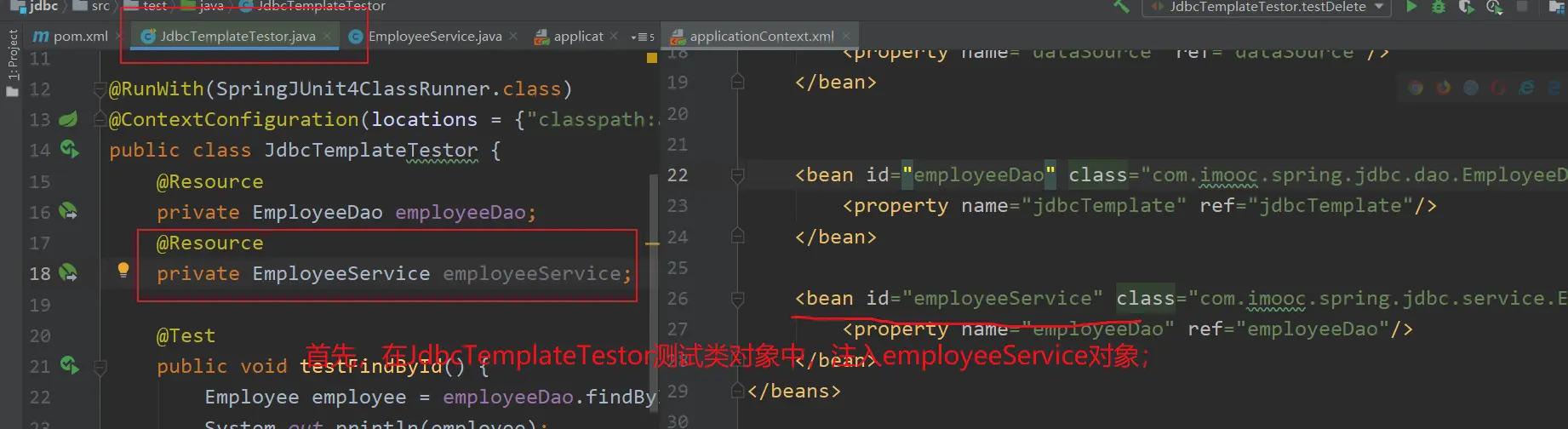The image size is (1568, 429).
Task: Switch to the pom.xml tab
Action: (71, 37)
